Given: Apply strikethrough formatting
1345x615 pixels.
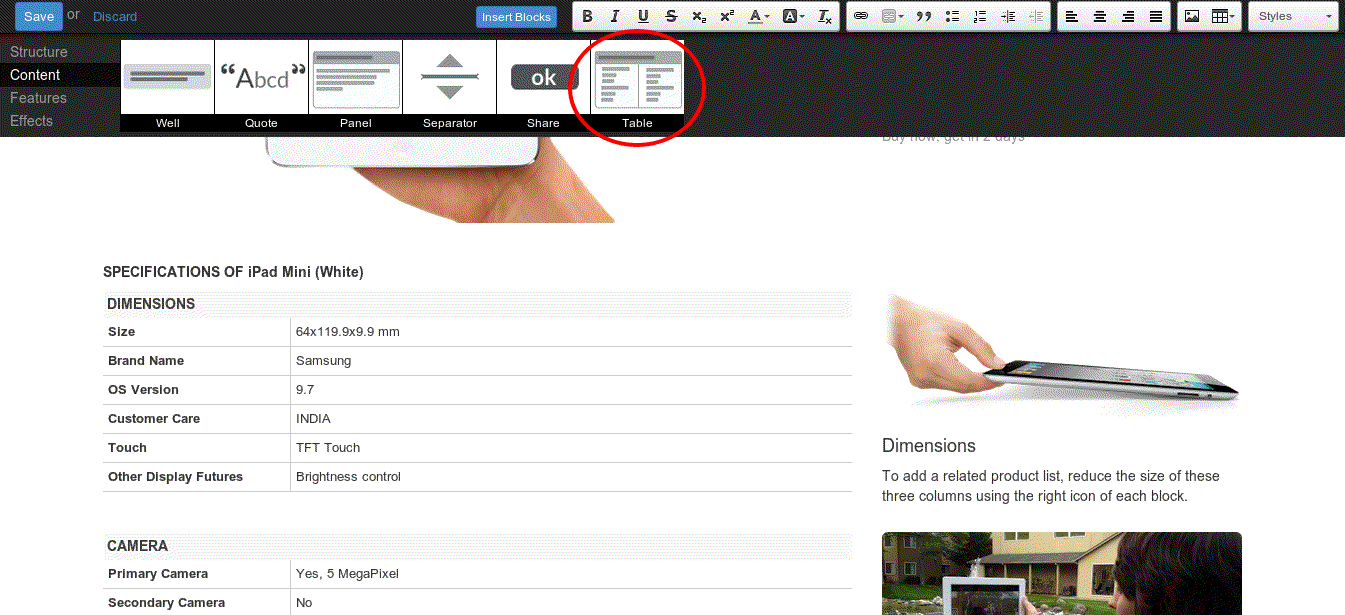Looking at the screenshot, I should coord(671,16).
